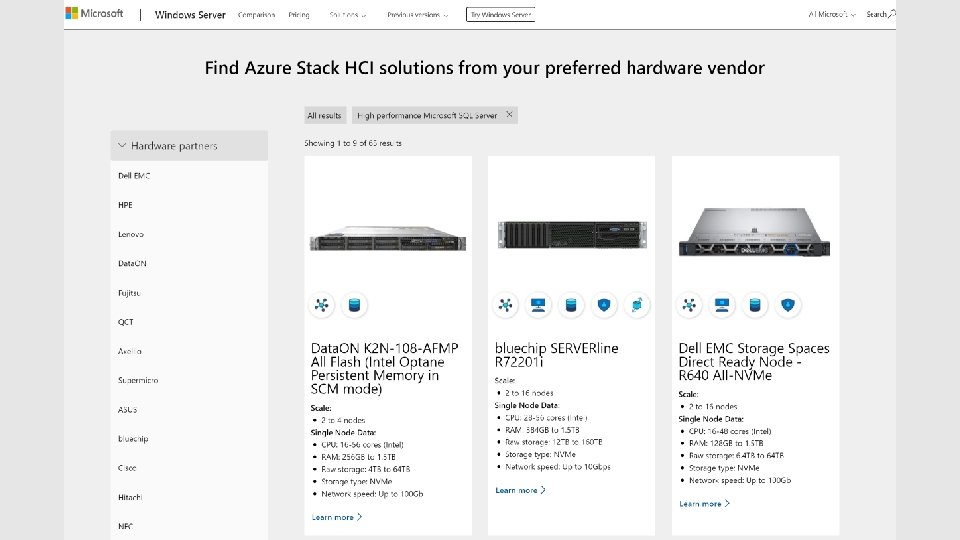The image size is (960, 540).
Task: Click the search magnifier icon in the header
Action: click(x=891, y=14)
